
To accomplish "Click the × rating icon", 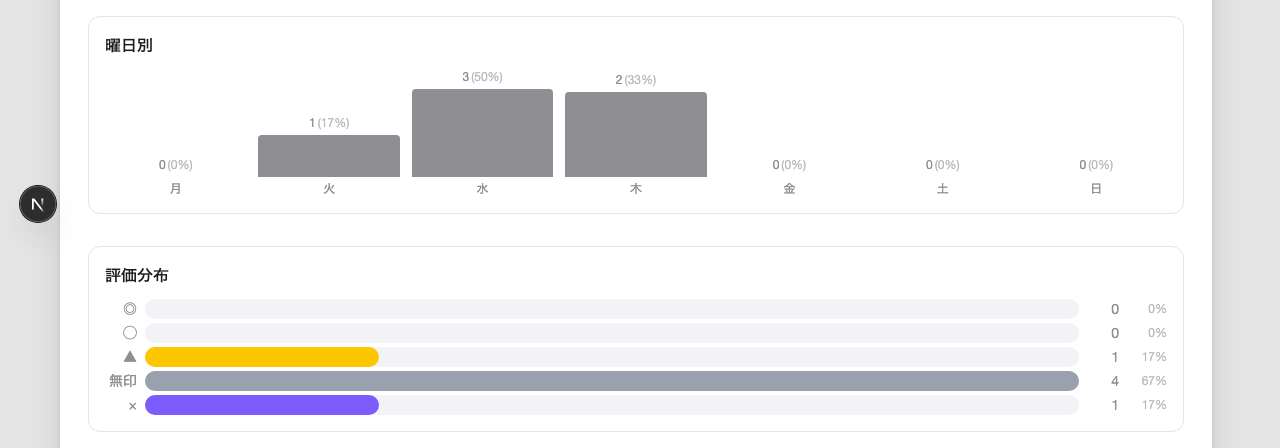I will click(x=132, y=406).
